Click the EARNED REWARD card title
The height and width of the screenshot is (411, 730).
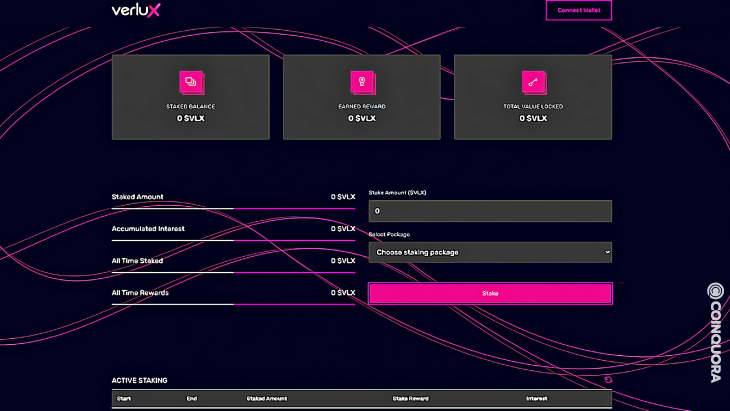(x=362, y=107)
